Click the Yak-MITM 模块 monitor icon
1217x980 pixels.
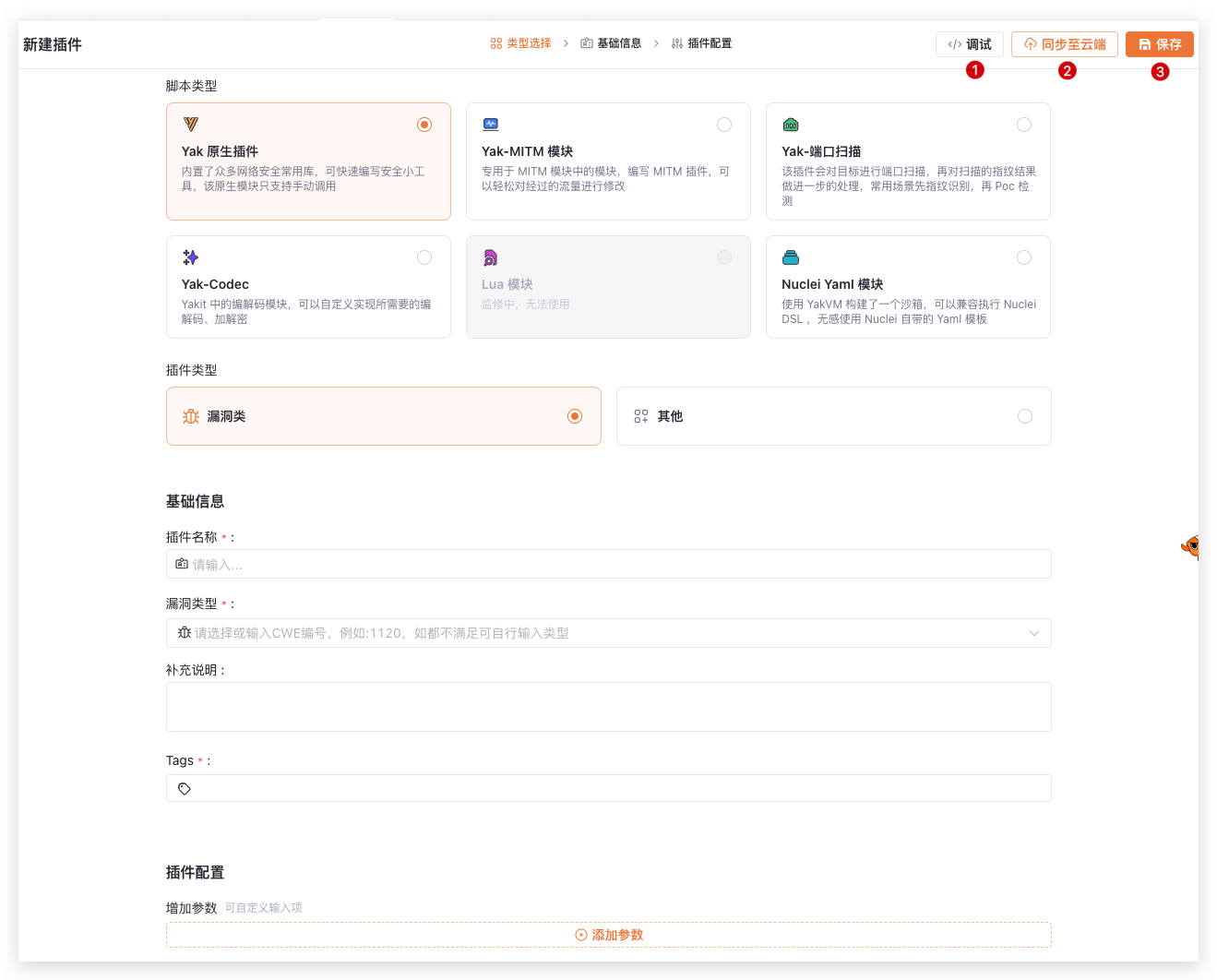coord(491,125)
